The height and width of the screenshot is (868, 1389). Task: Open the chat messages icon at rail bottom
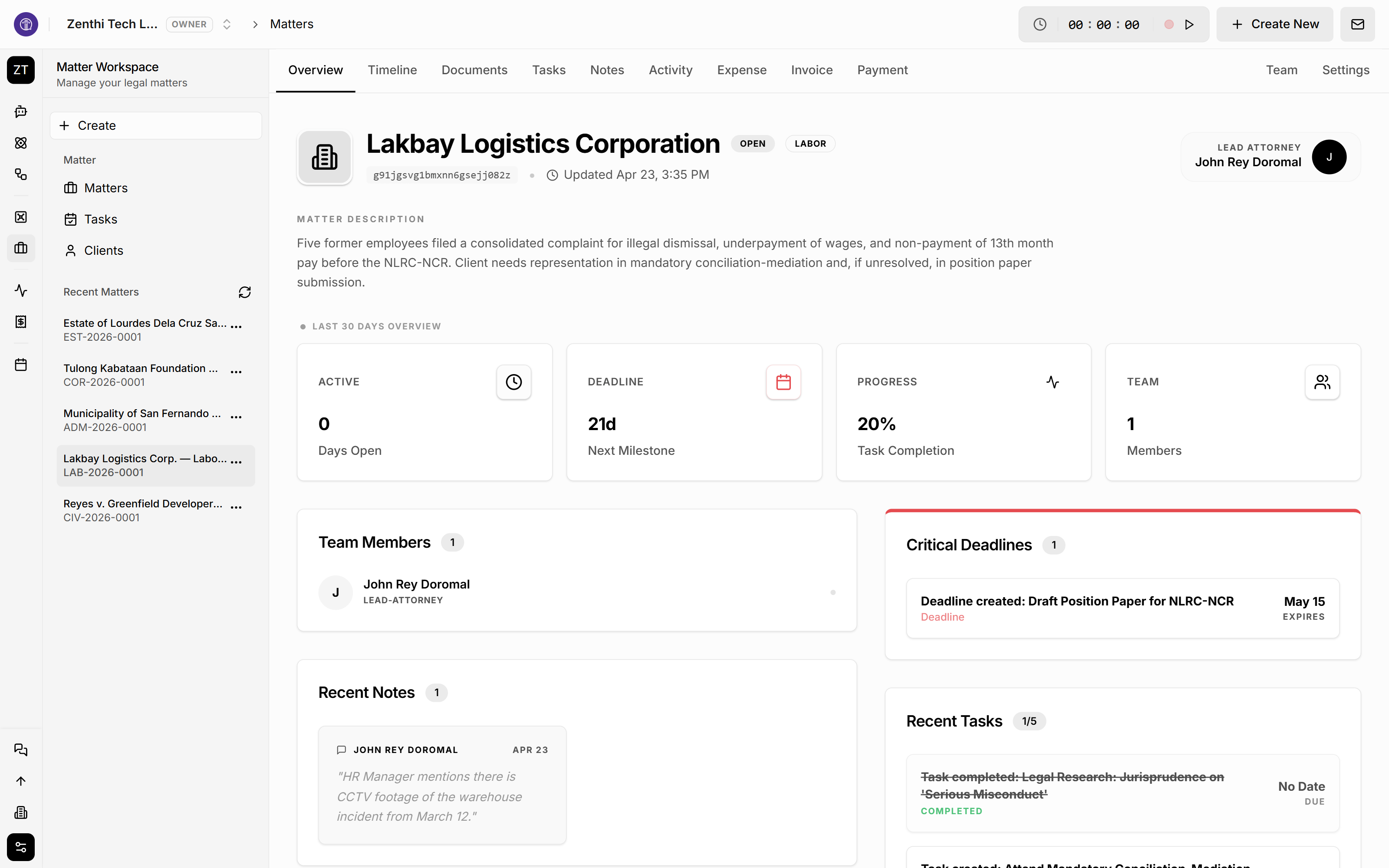coord(21,750)
